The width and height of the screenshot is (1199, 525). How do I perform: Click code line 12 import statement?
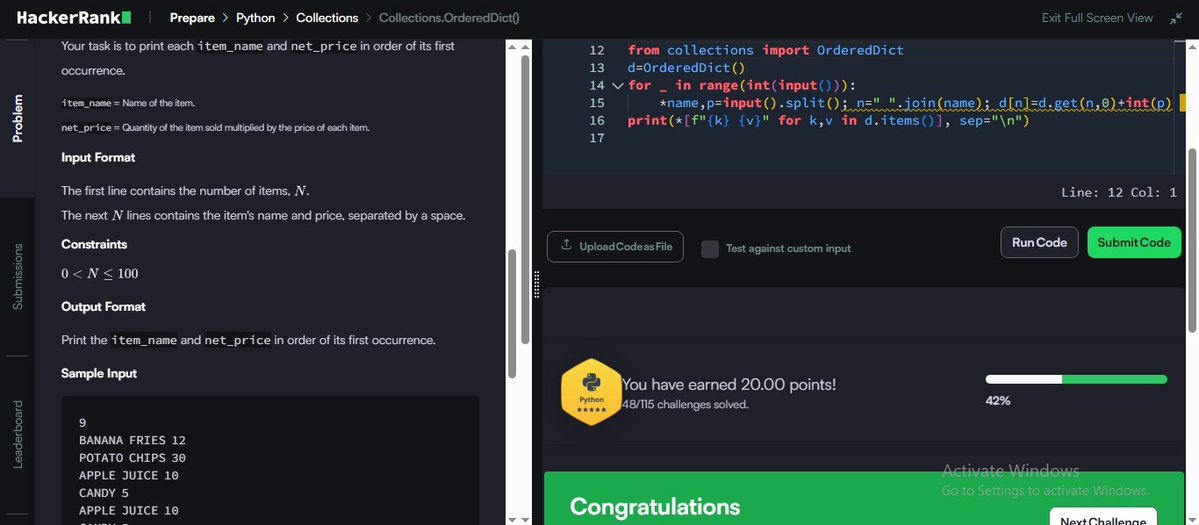(765, 50)
